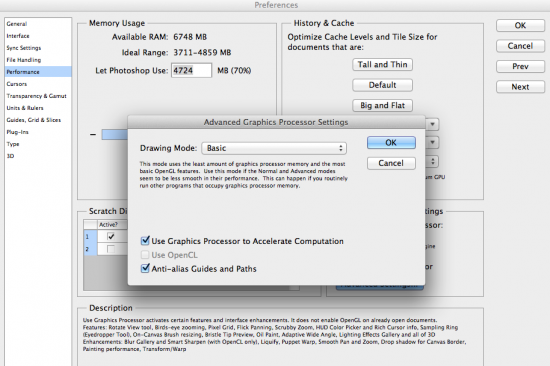Click the memory usage slider bar
Screen dimensions: 550x366
click(115, 134)
